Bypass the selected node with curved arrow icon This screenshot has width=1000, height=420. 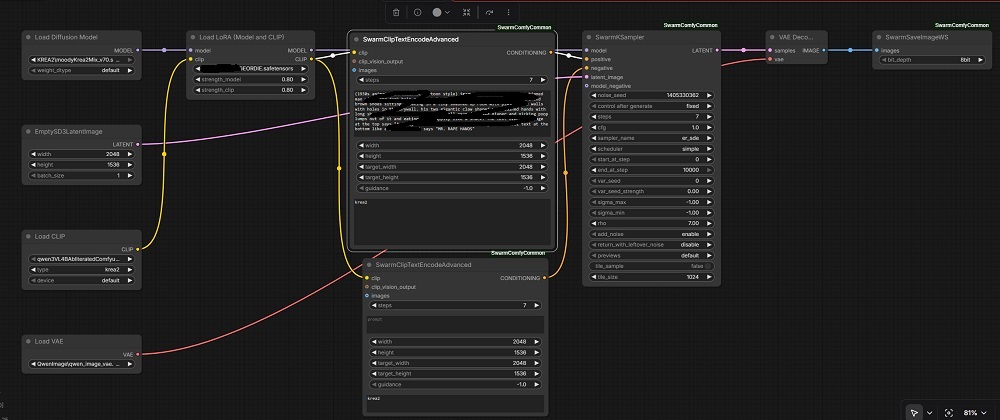click(489, 12)
